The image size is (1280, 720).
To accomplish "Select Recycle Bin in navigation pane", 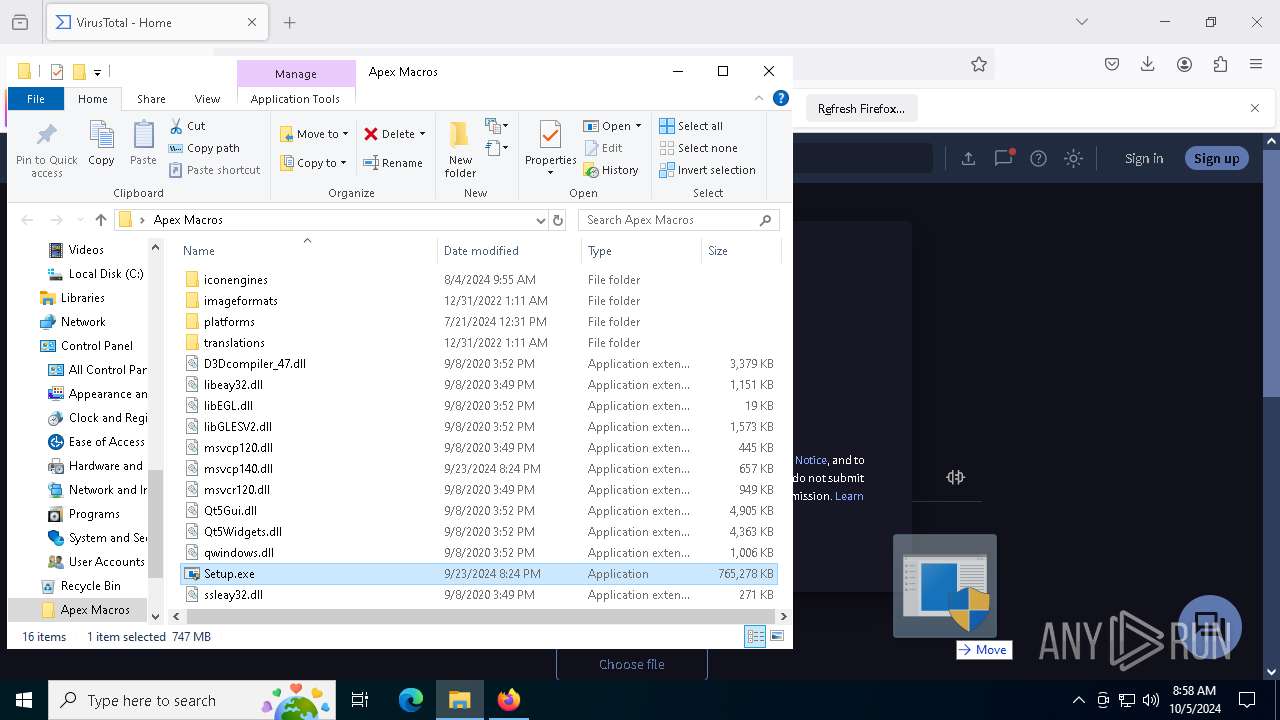I will click(x=90, y=586).
